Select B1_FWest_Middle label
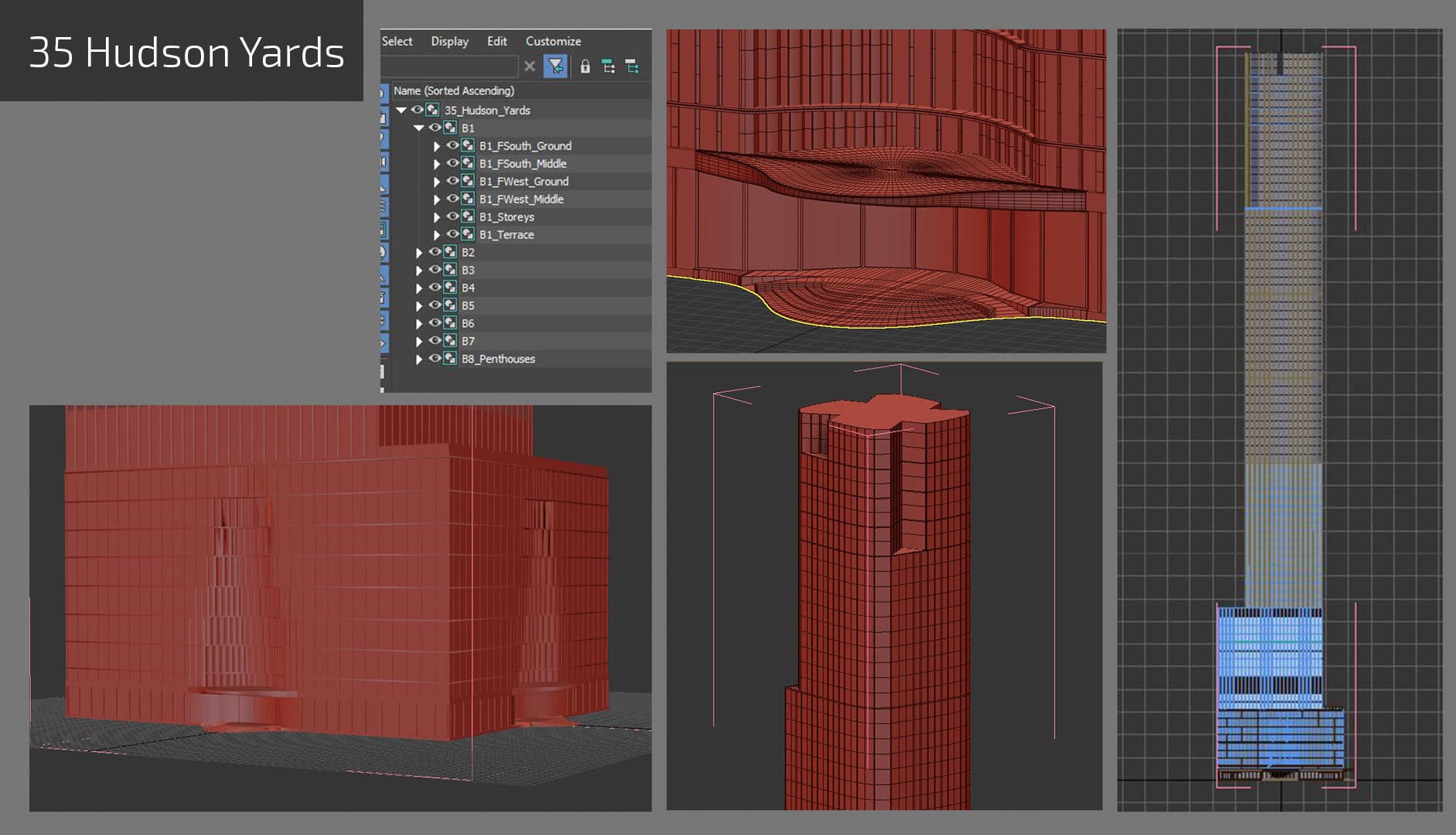 [521, 199]
